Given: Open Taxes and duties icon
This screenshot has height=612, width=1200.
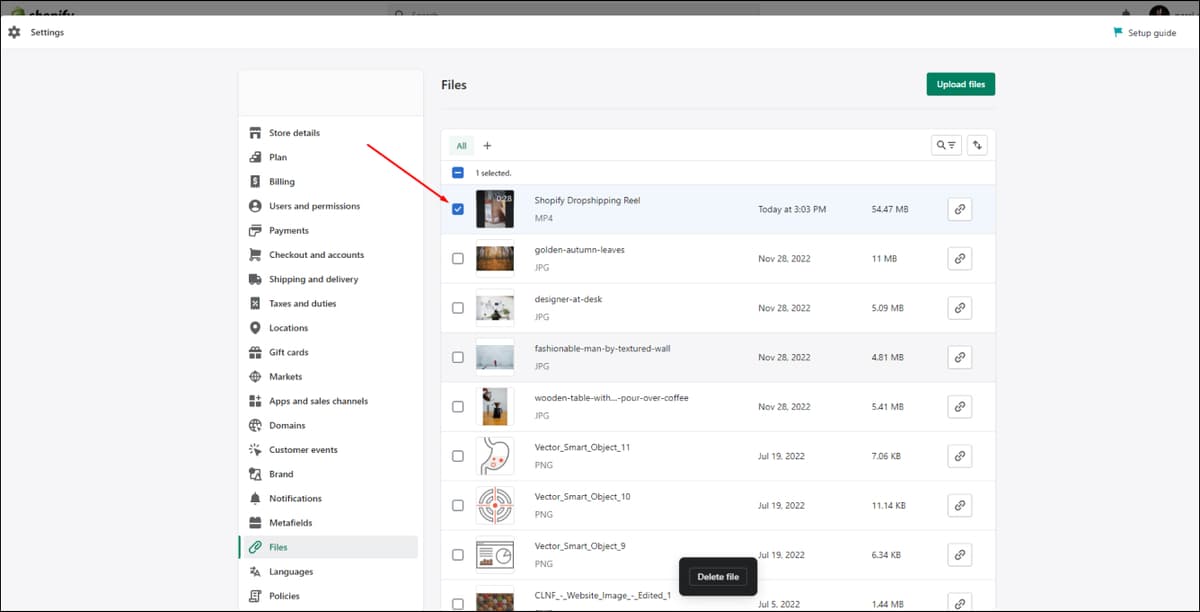Looking at the screenshot, I should tap(255, 303).
